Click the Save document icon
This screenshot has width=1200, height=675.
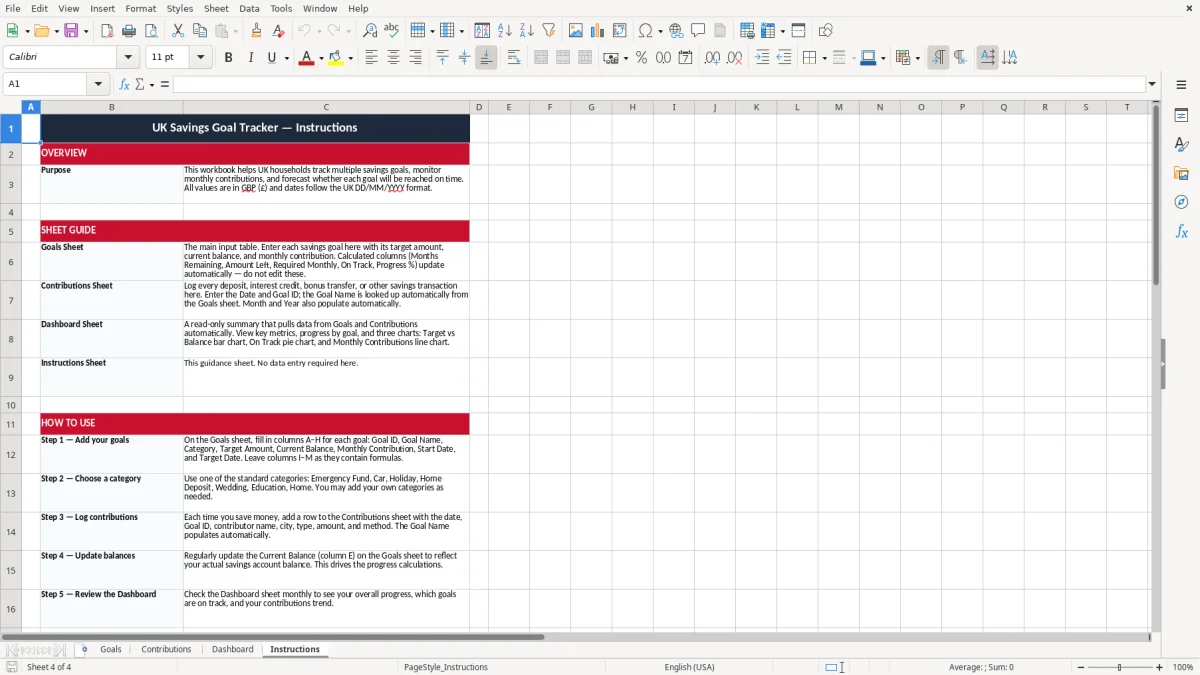click(x=72, y=31)
